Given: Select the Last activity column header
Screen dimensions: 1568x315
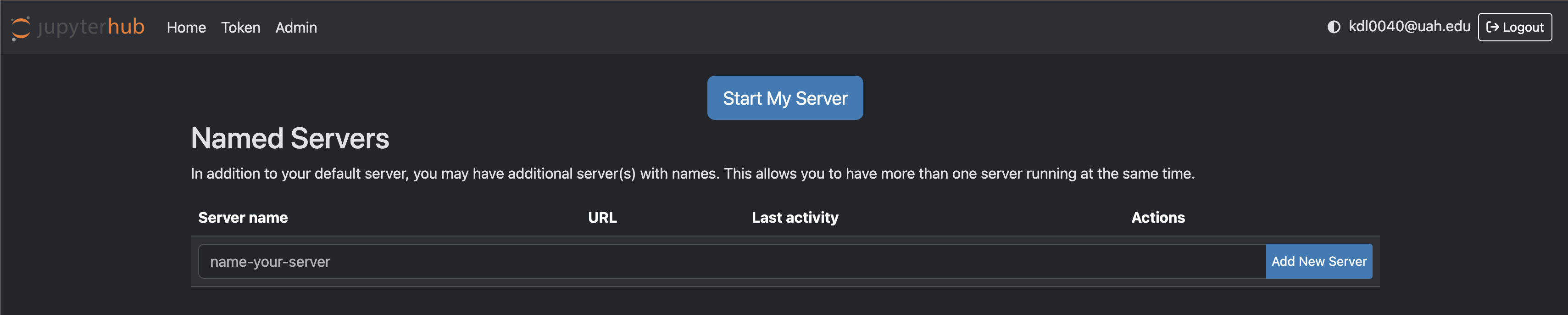Looking at the screenshot, I should 795,218.
